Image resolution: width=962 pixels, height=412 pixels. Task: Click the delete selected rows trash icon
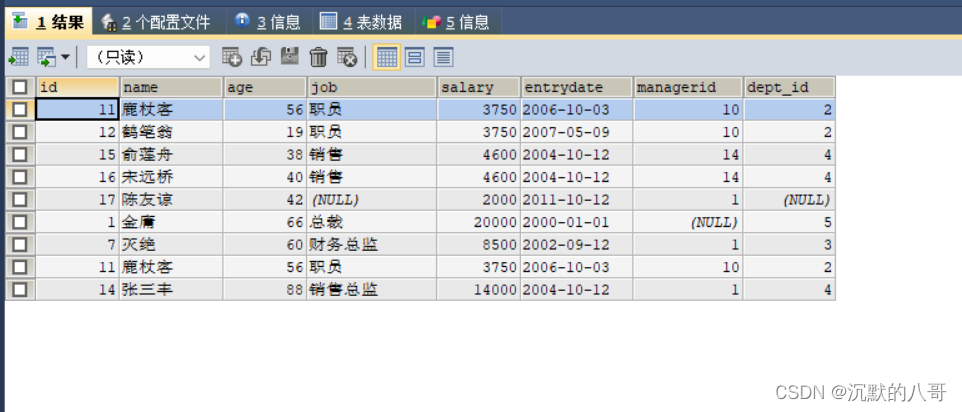pyautogui.click(x=318, y=57)
